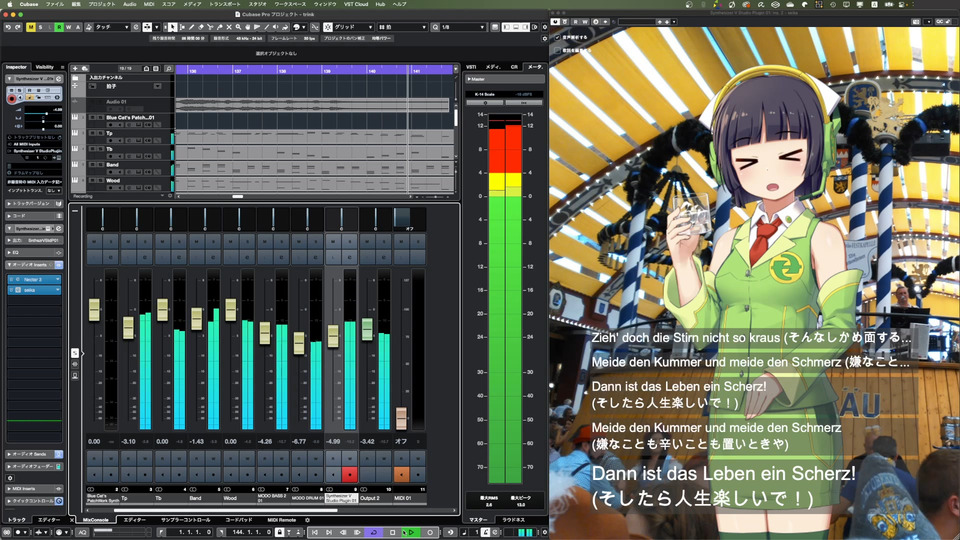Viewport: 960px width, 540px height.
Task: Click the Fast Forward transport icon
Action: click(x=358, y=533)
